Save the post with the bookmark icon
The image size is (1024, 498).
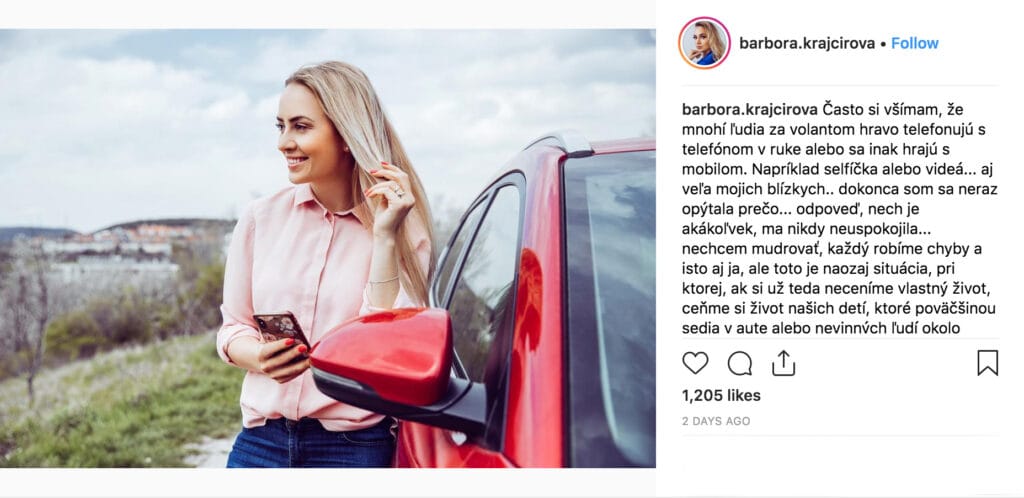[x=987, y=363]
